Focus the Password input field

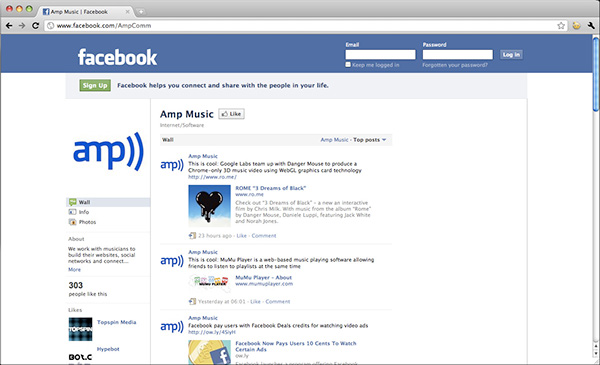point(458,55)
